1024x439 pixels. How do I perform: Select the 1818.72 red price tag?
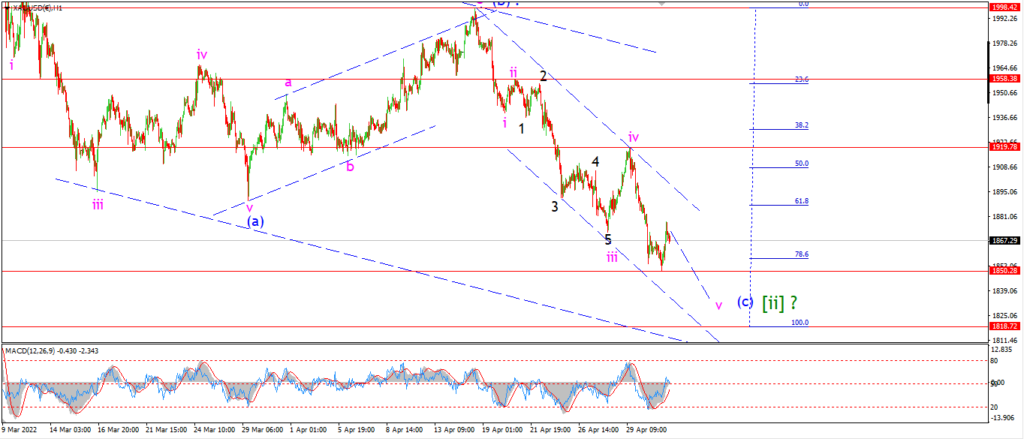tap(1006, 325)
